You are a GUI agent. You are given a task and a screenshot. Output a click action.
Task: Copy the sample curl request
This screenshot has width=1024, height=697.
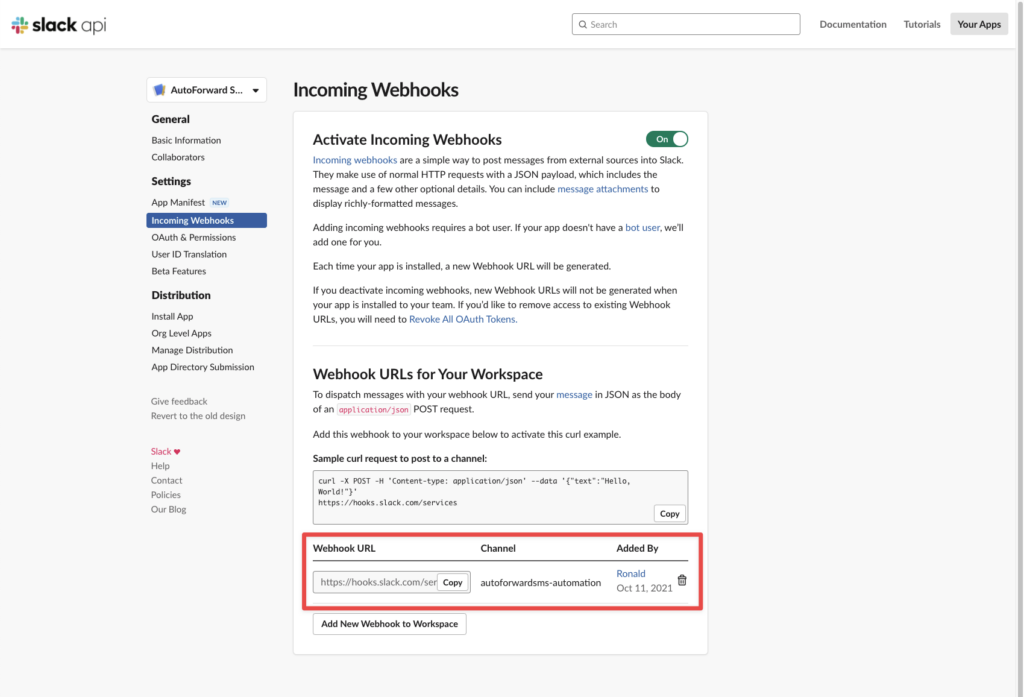pyautogui.click(x=669, y=513)
